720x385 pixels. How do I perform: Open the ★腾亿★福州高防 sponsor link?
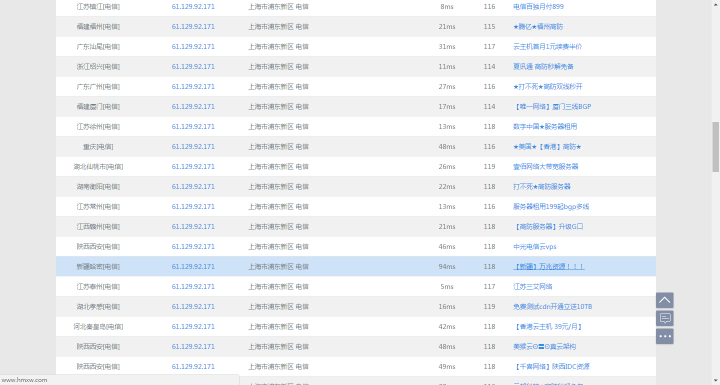pos(538,27)
